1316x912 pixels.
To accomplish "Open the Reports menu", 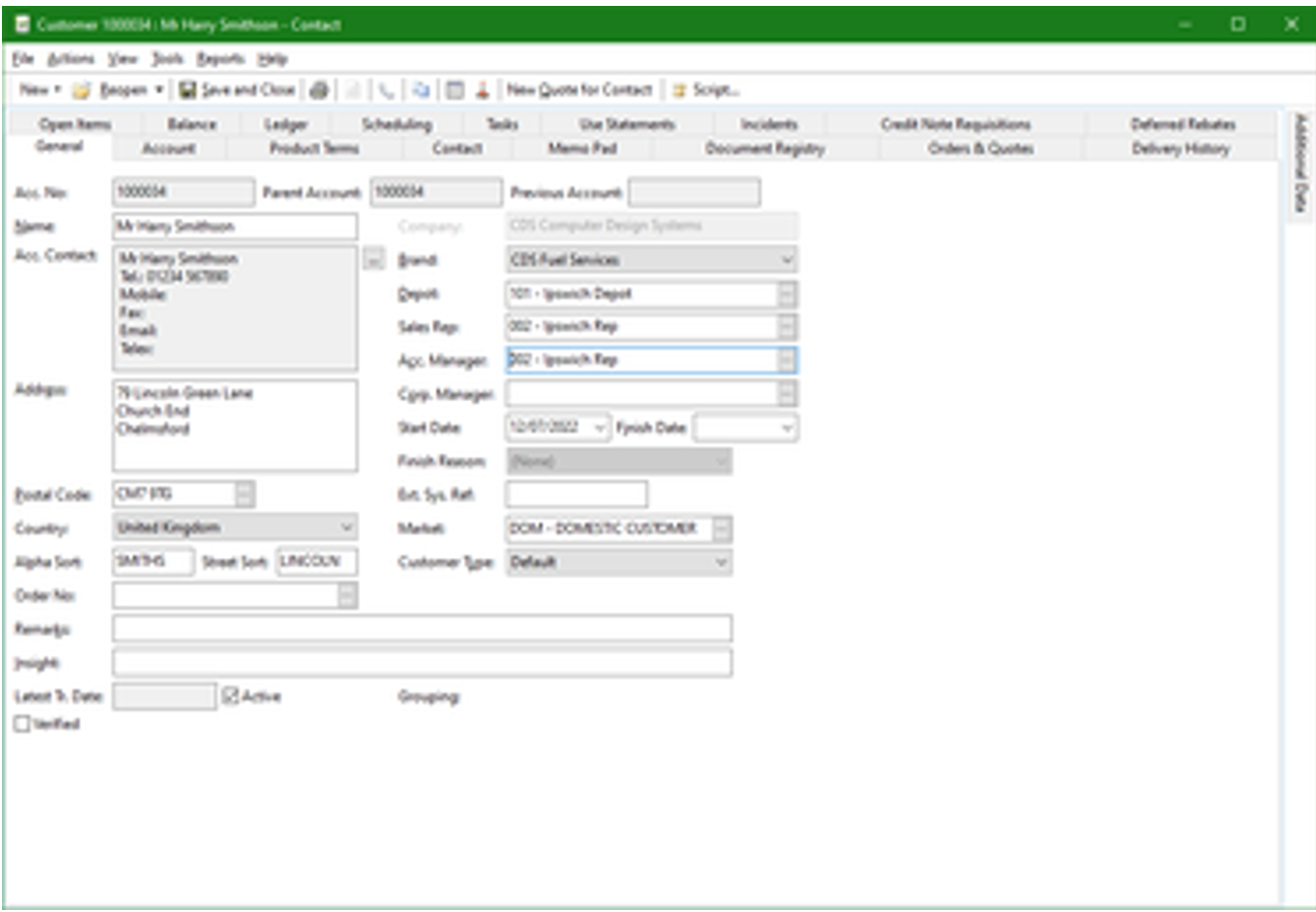I will [220, 59].
